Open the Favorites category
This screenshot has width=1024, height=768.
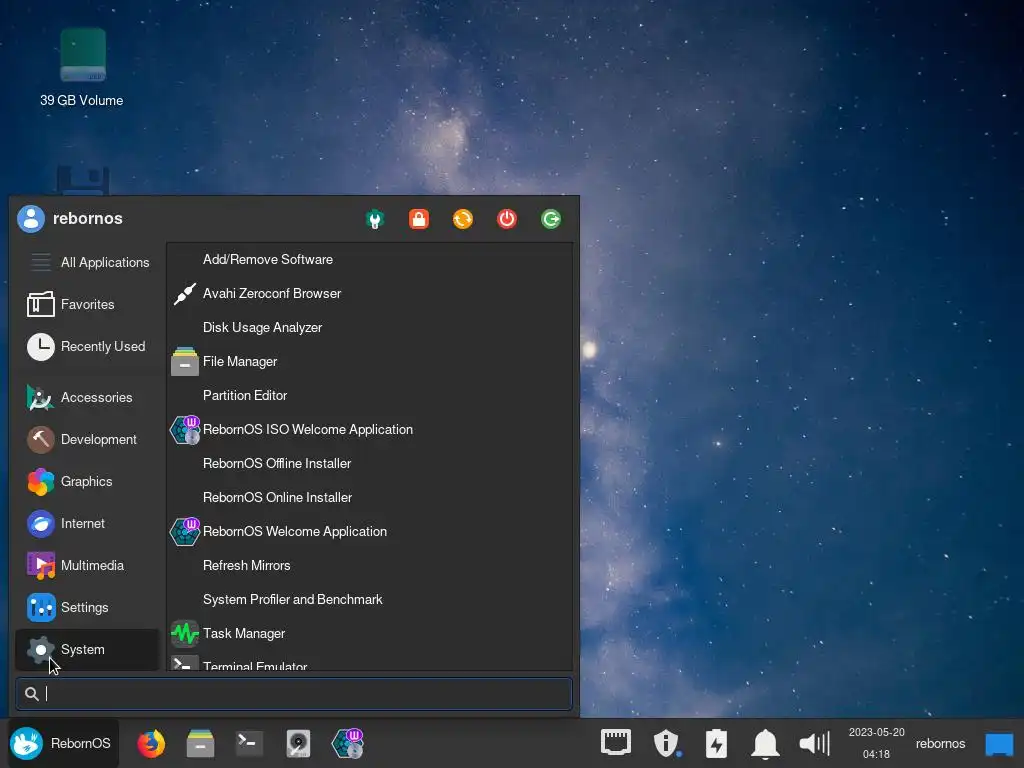point(88,304)
